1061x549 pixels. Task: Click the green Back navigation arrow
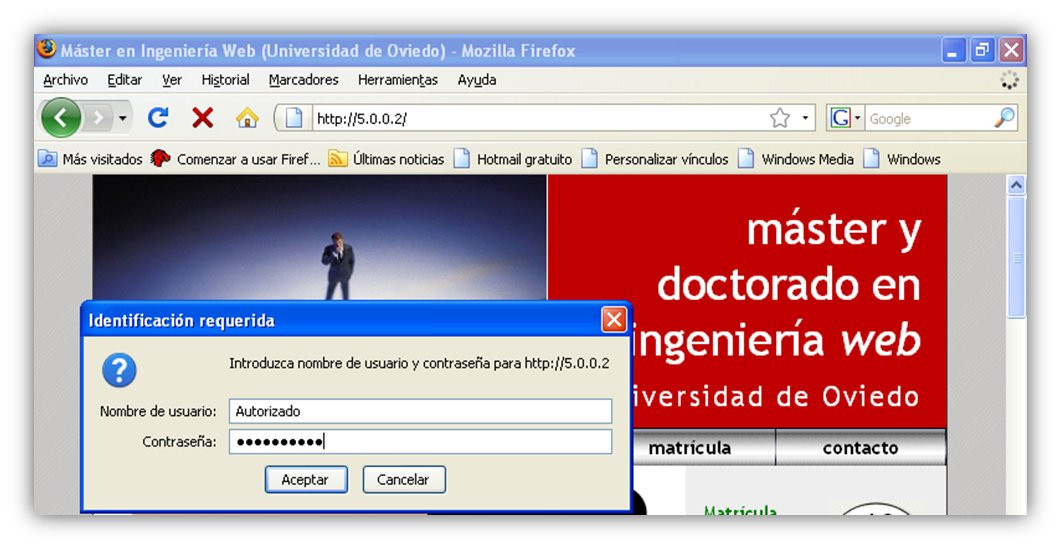61,118
